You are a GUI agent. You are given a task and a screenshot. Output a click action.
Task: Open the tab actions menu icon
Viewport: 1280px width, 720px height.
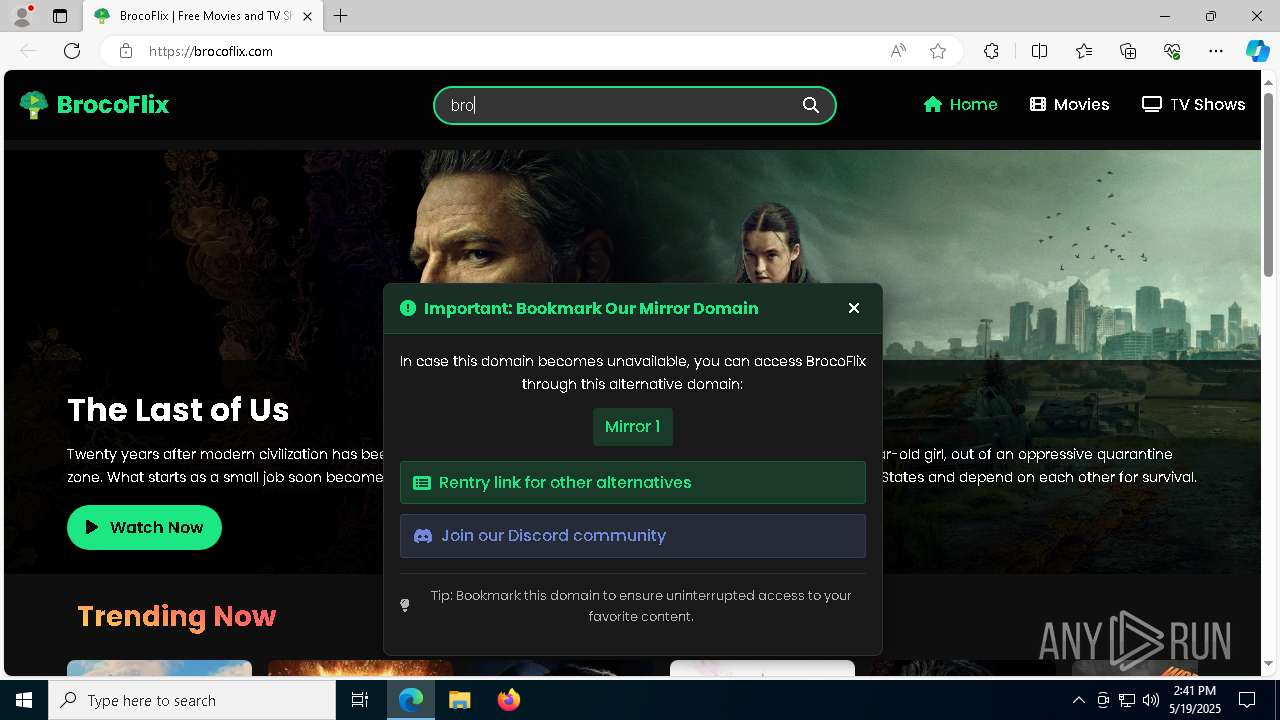point(60,16)
